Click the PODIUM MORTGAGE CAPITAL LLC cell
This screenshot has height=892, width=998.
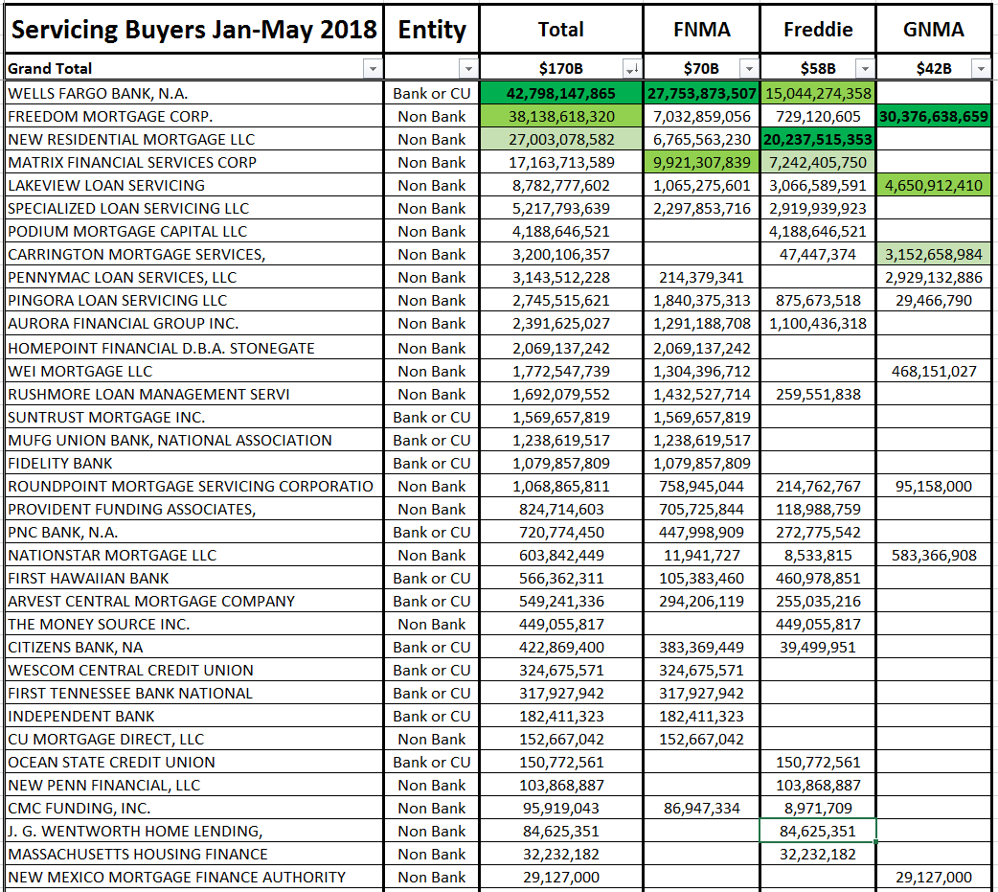pyautogui.click(x=194, y=231)
